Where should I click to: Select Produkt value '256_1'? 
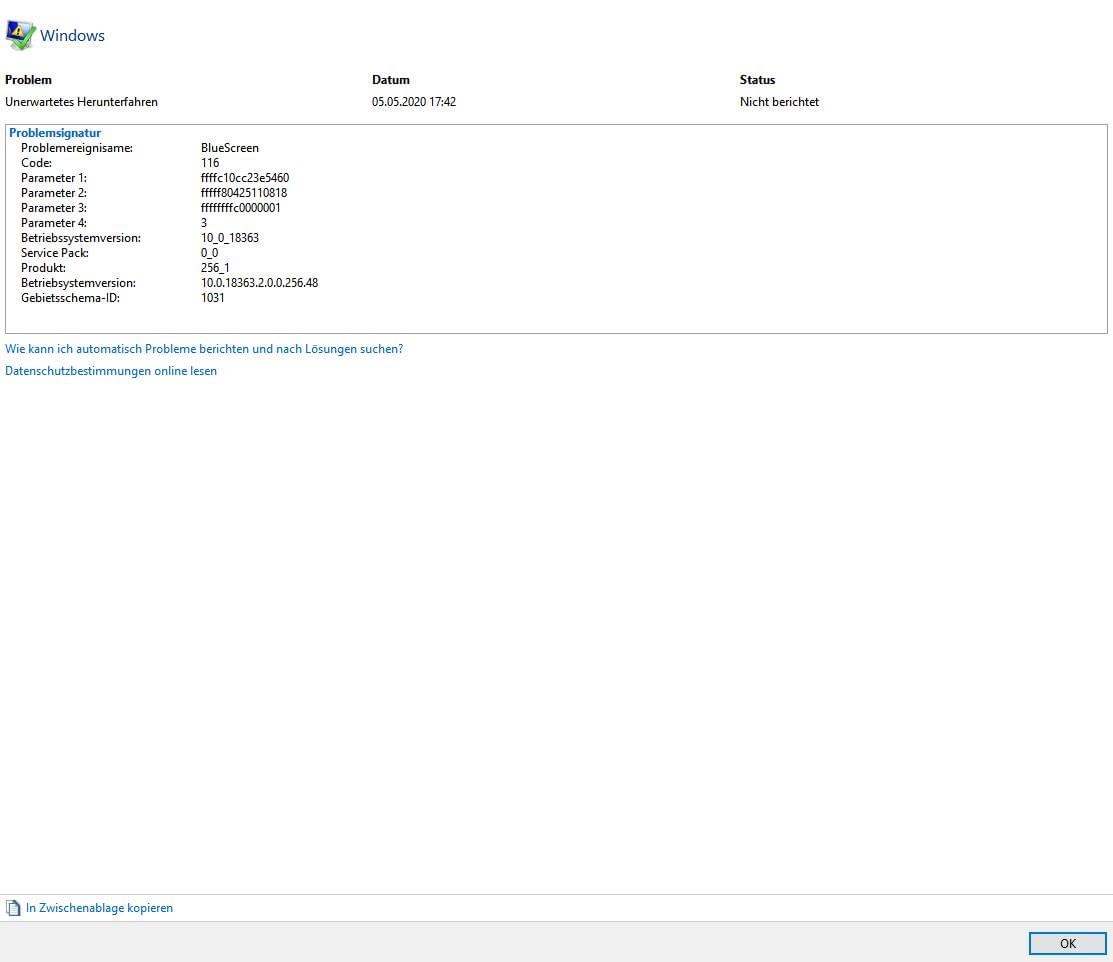215,268
